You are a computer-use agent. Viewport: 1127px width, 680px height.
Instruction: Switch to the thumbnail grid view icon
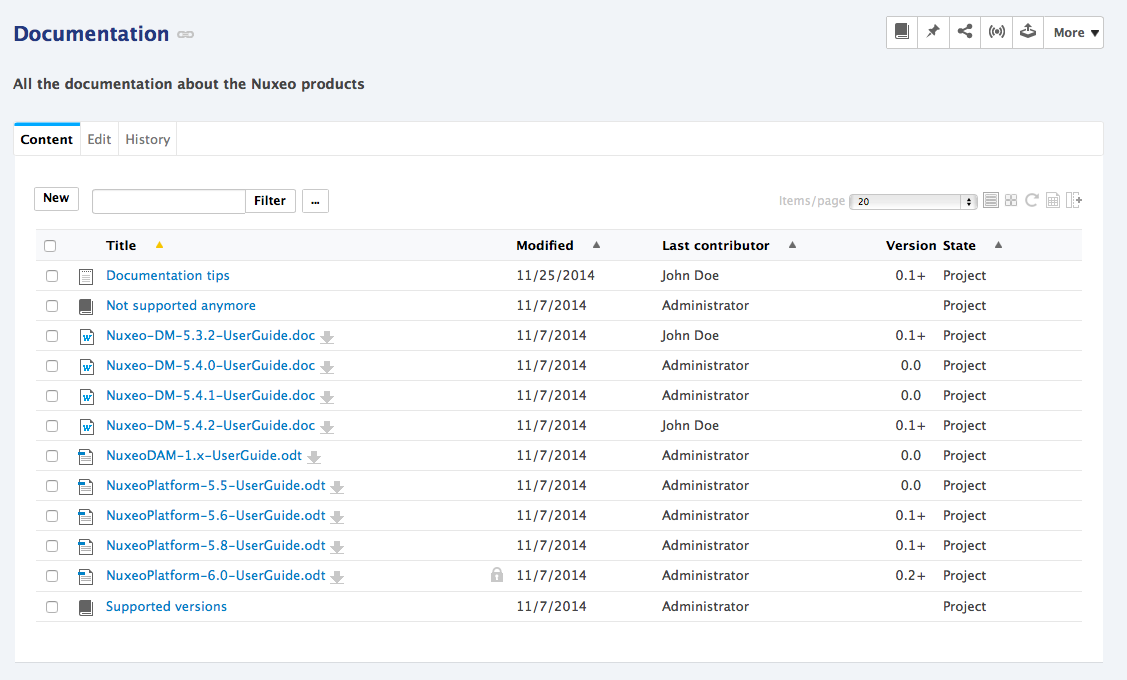pos(1011,201)
